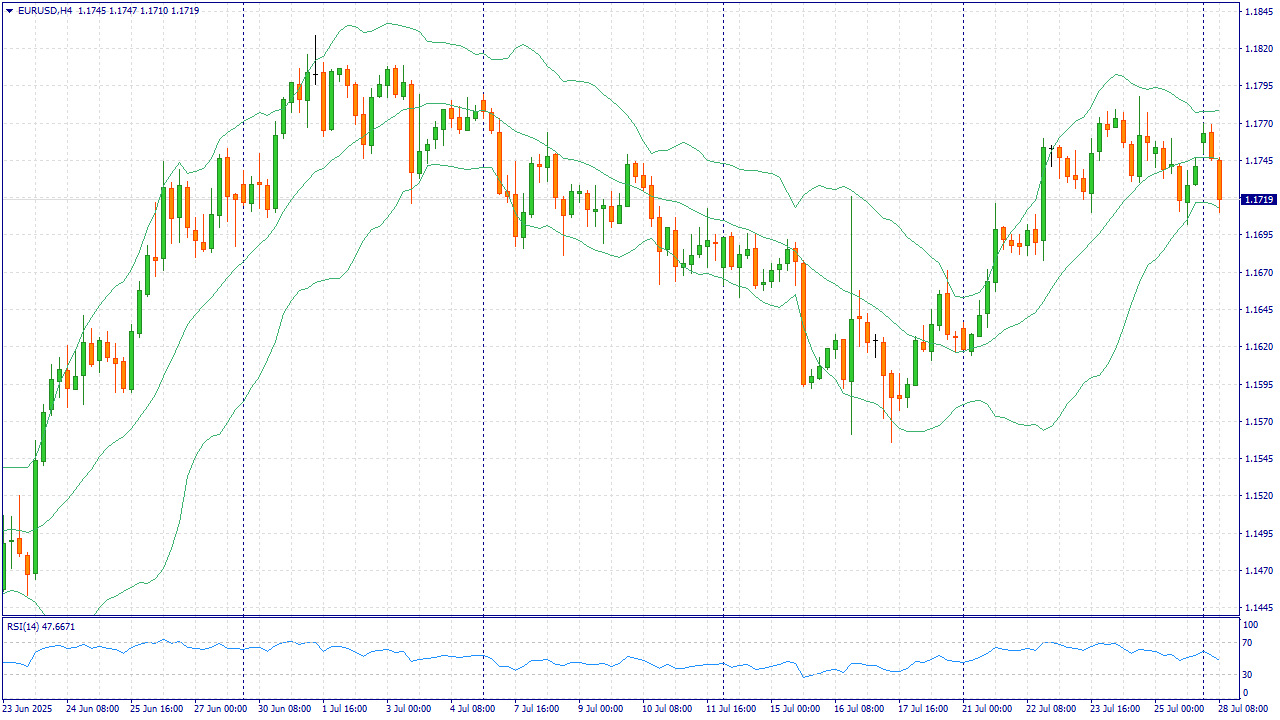The height and width of the screenshot is (720, 1280).
Task: Click the 1.1645 price axis label
Action: point(1257,310)
